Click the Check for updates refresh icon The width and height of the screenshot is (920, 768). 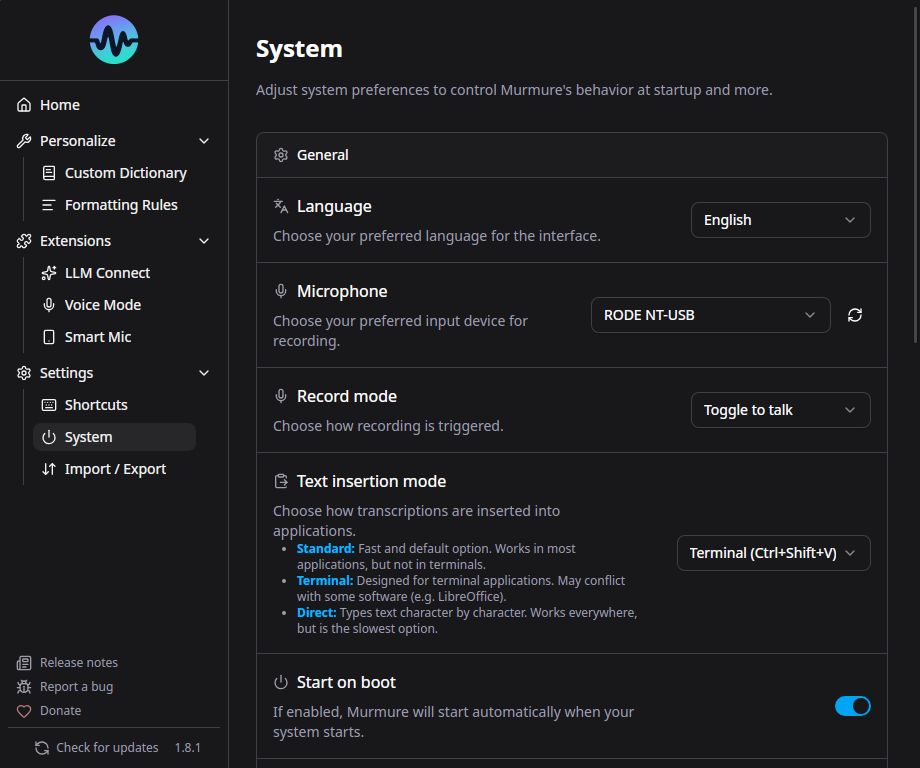(x=41, y=747)
